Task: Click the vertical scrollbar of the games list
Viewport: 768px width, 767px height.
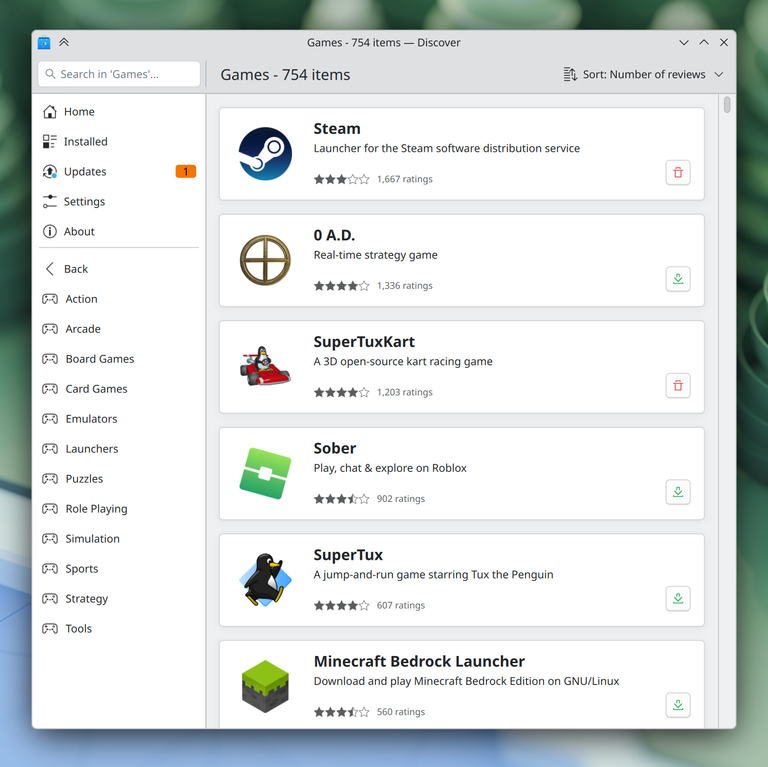Action: click(727, 105)
